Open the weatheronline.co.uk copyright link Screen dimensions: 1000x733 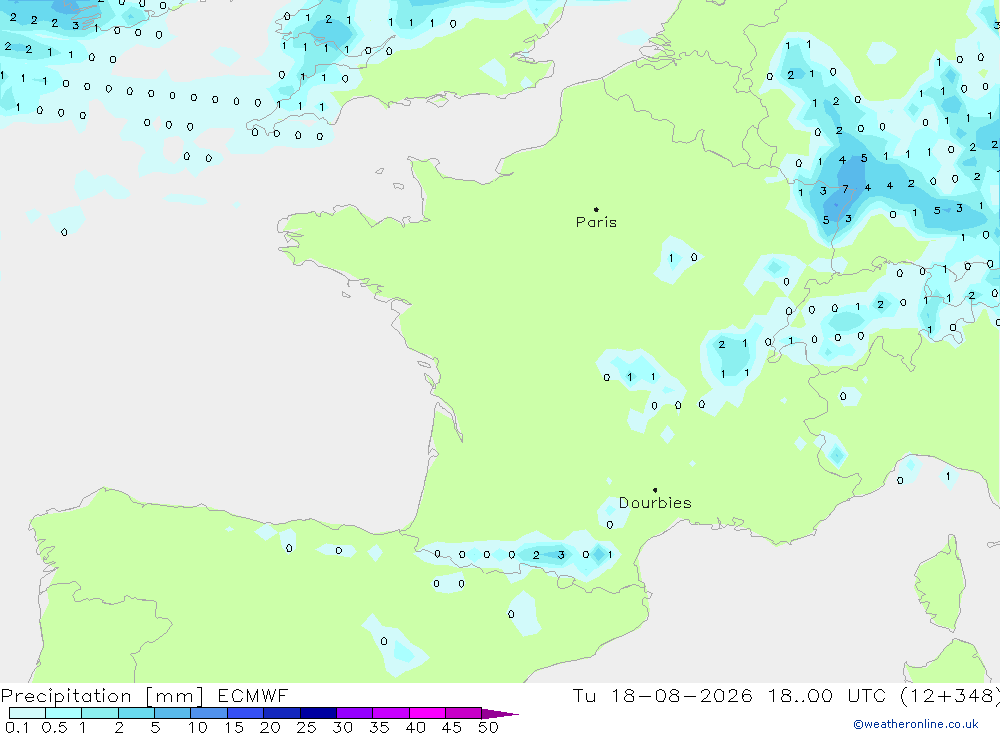pyautogui.click(x=915, y=724)
